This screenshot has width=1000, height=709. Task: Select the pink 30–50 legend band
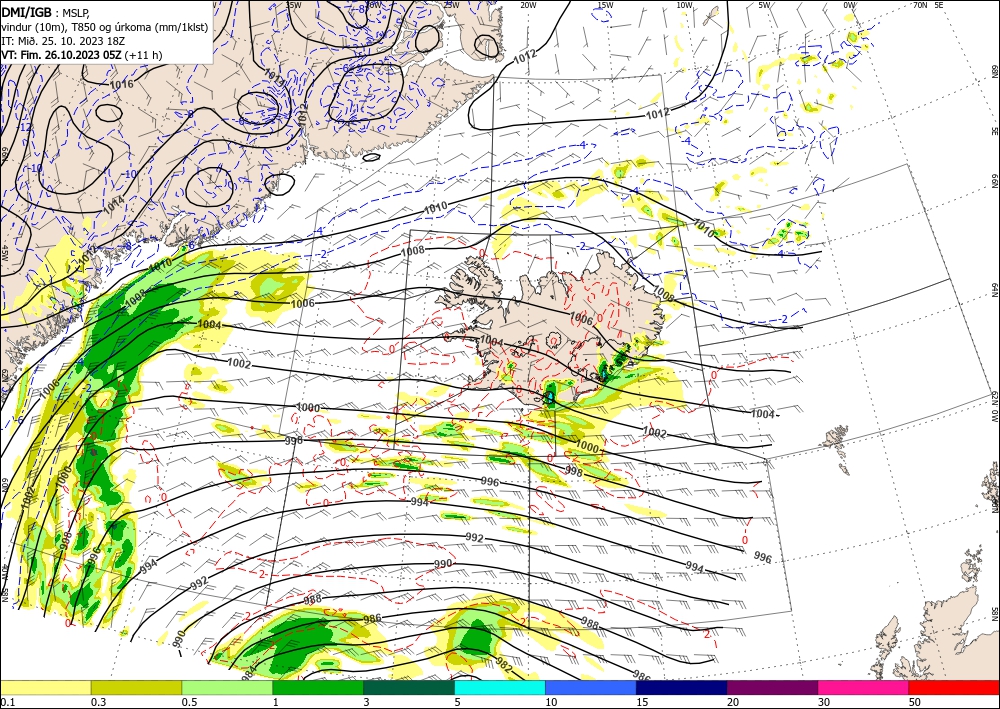pos(864,687)
